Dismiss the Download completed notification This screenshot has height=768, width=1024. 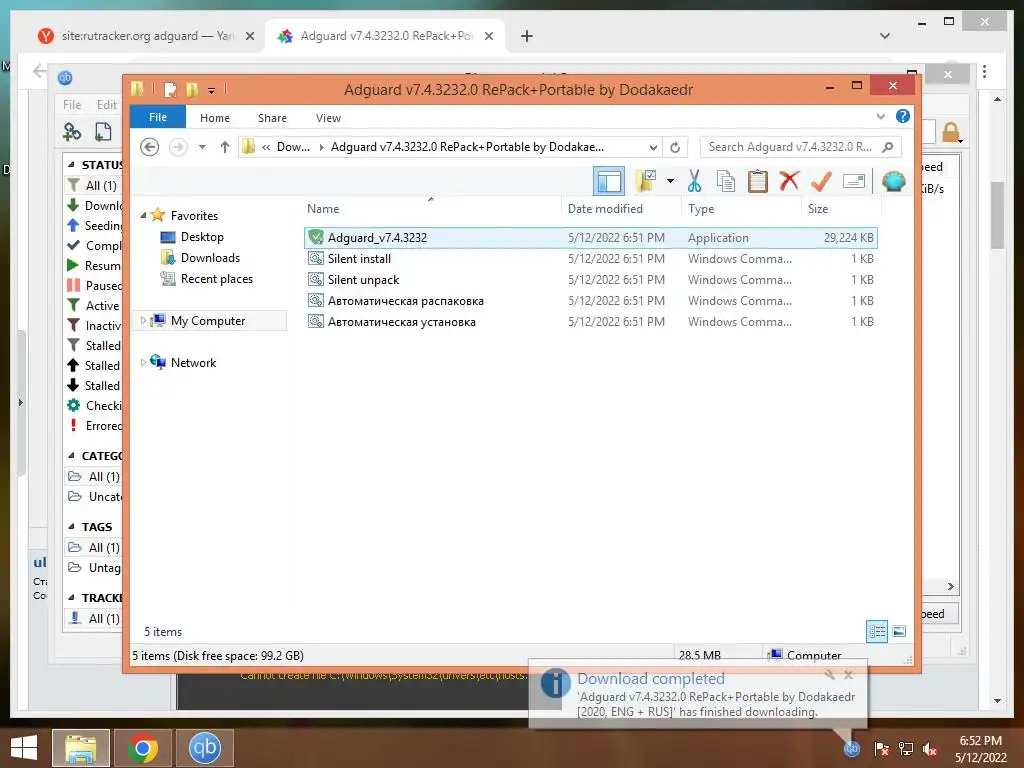point(848,675)
